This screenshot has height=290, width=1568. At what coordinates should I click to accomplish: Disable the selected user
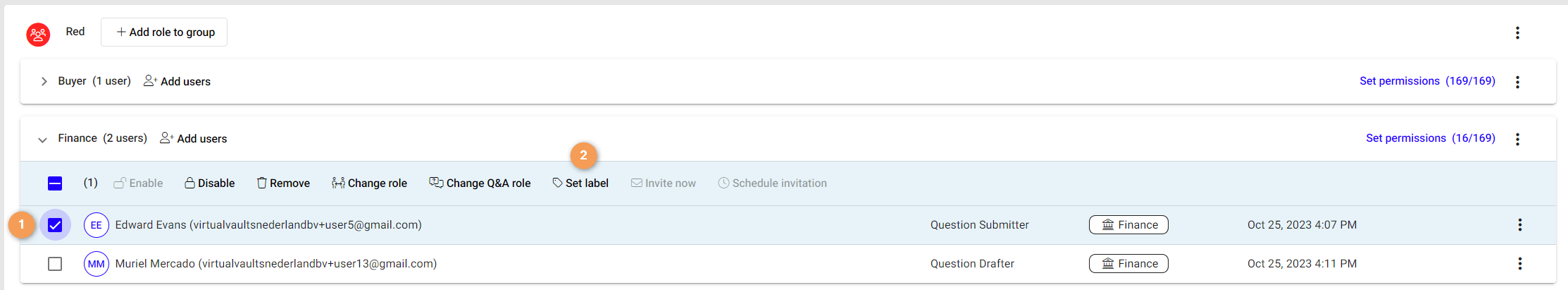[x=209, y=183]
